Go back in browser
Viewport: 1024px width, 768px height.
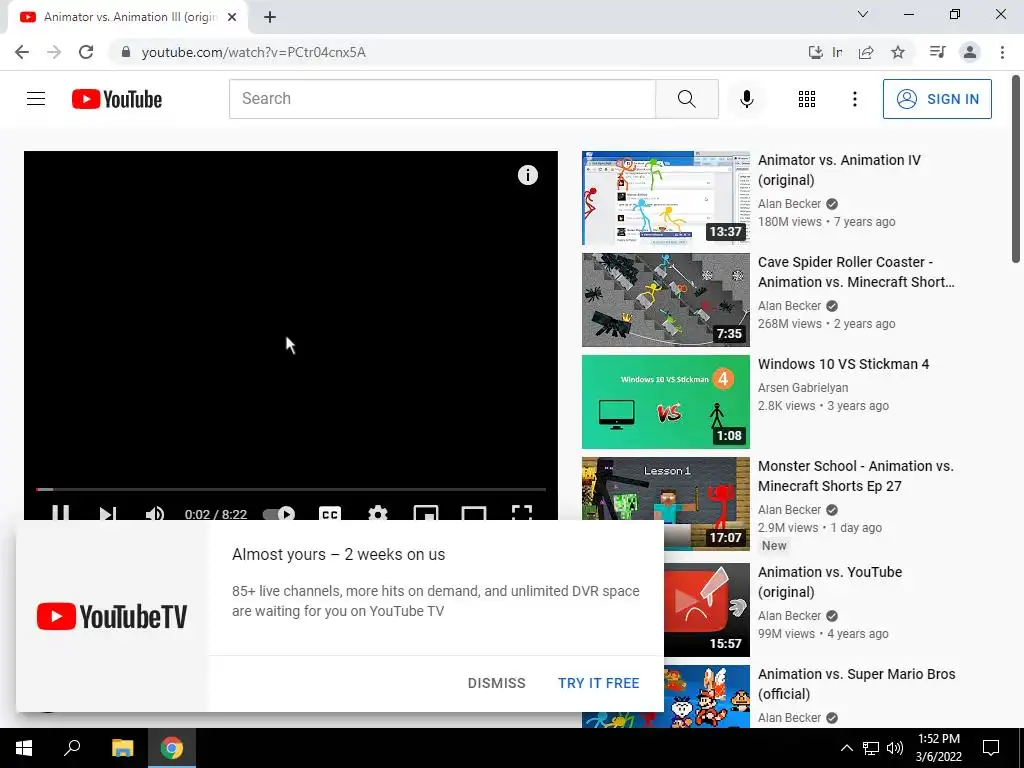pyautogui.click(x=22, y=52)
